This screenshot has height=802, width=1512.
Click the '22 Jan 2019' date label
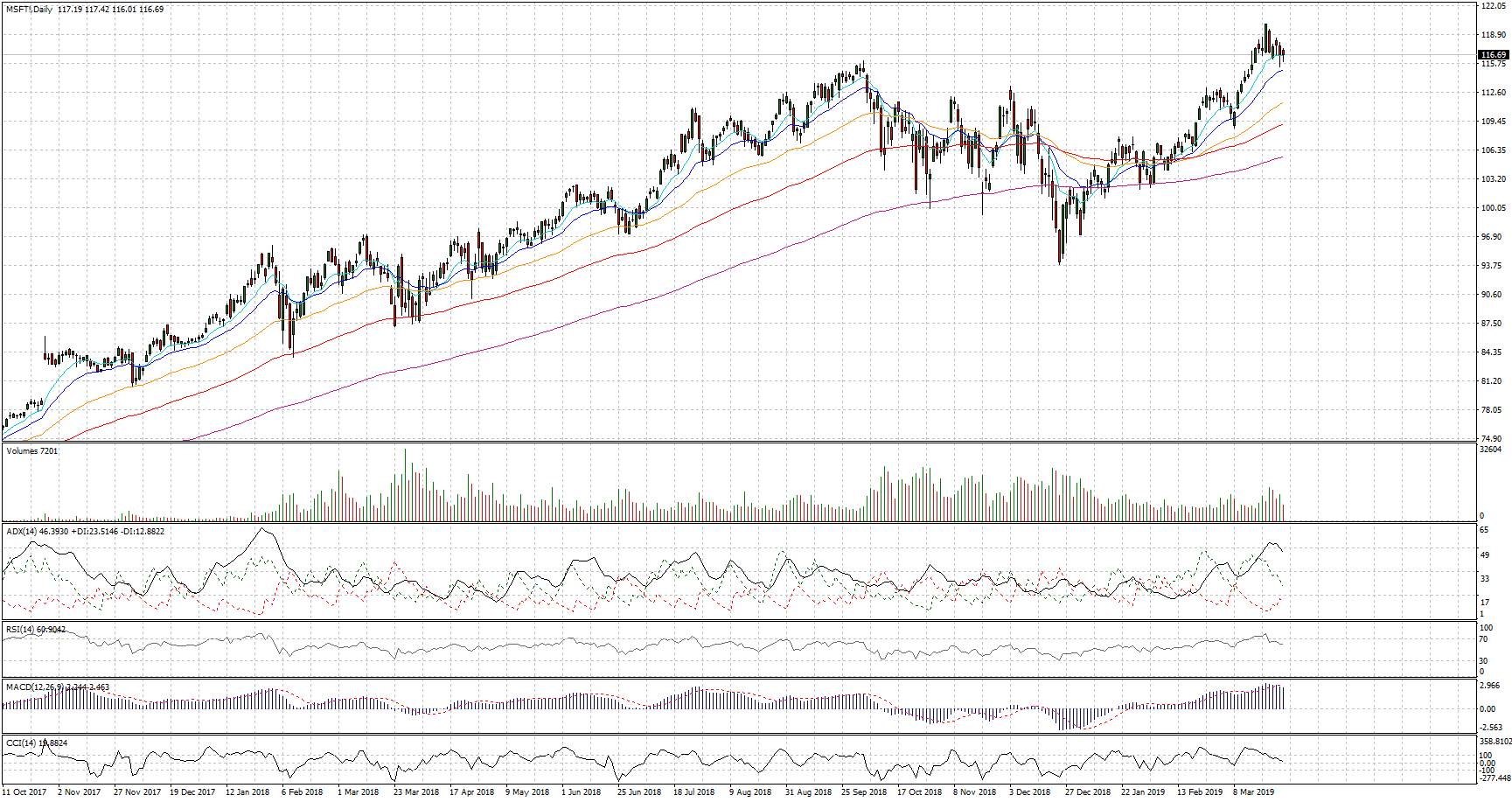tap(1143, 792)
